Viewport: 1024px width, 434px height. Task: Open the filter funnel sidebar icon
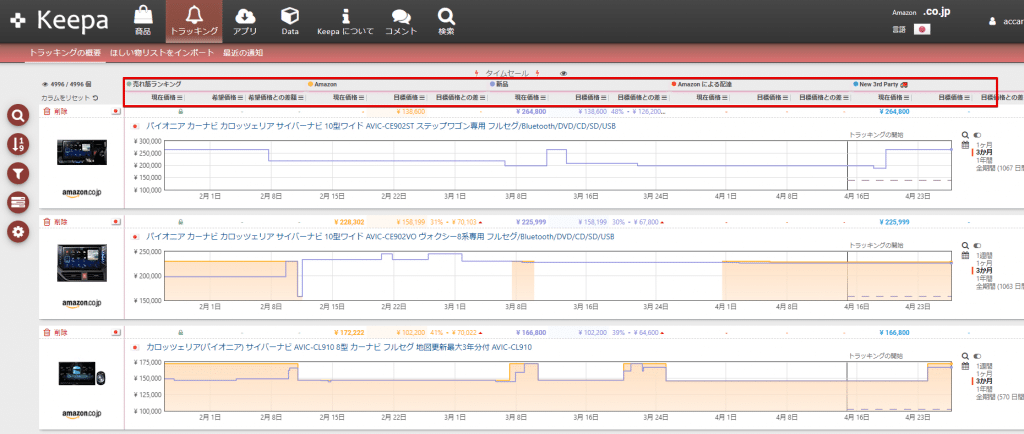[18, 174]
